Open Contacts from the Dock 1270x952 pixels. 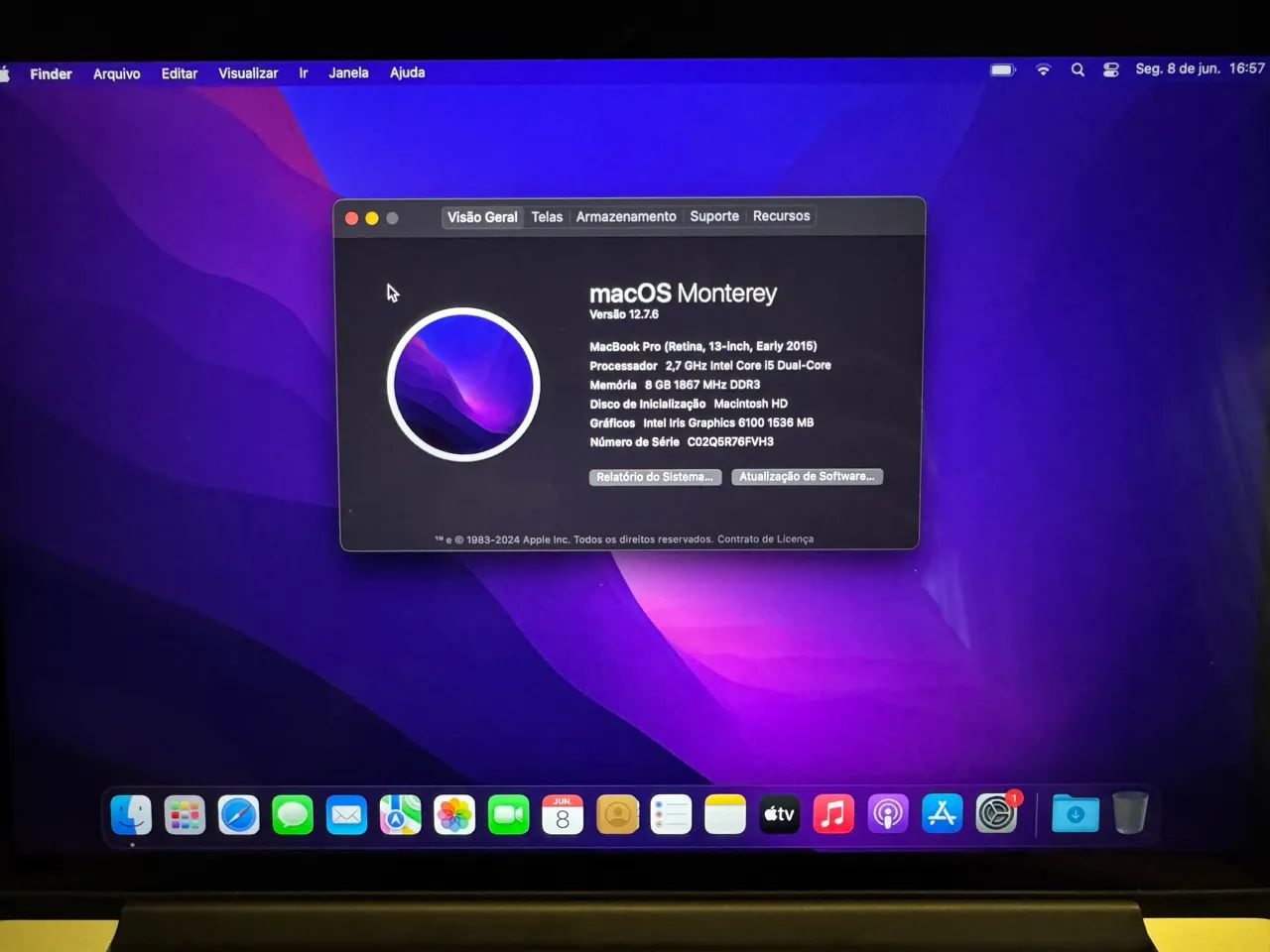click(x=617, y=815)
